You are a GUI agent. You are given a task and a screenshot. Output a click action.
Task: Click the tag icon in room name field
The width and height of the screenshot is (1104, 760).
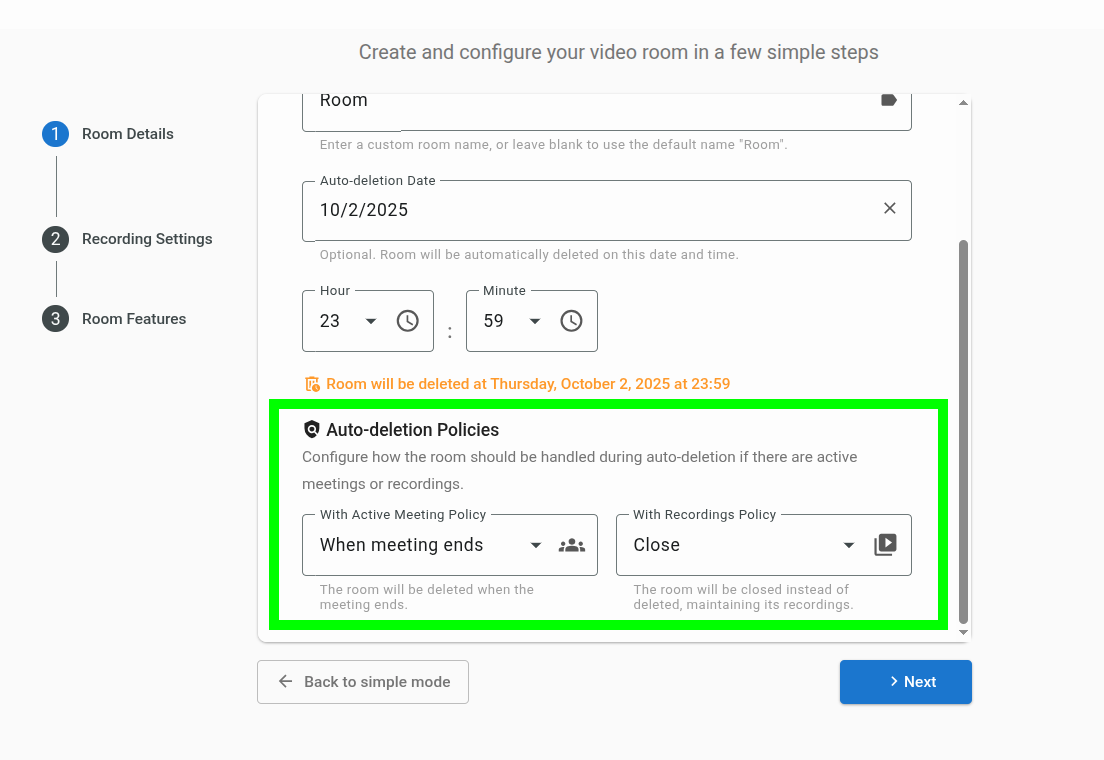[x=888, y=100]
